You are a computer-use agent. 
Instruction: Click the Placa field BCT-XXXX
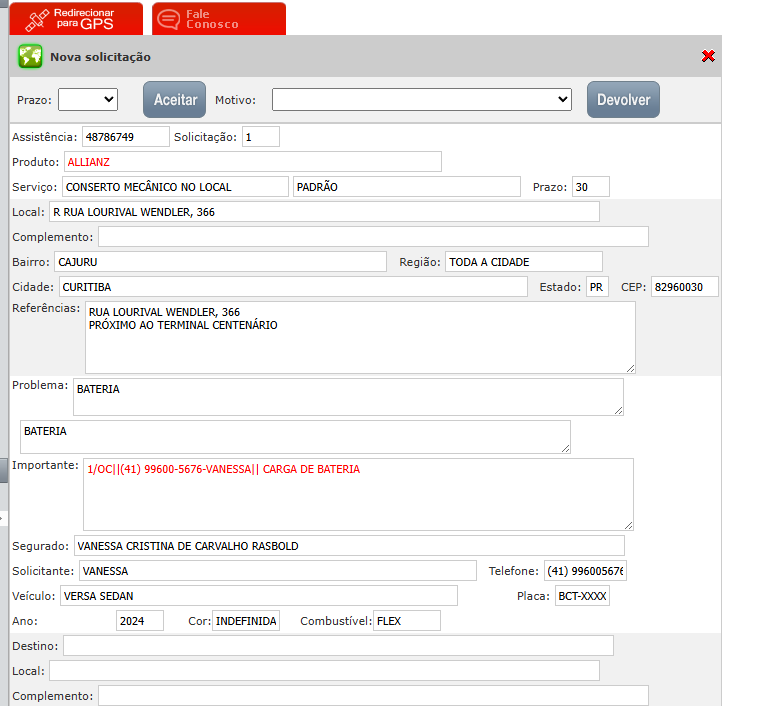tap(582, 596)
